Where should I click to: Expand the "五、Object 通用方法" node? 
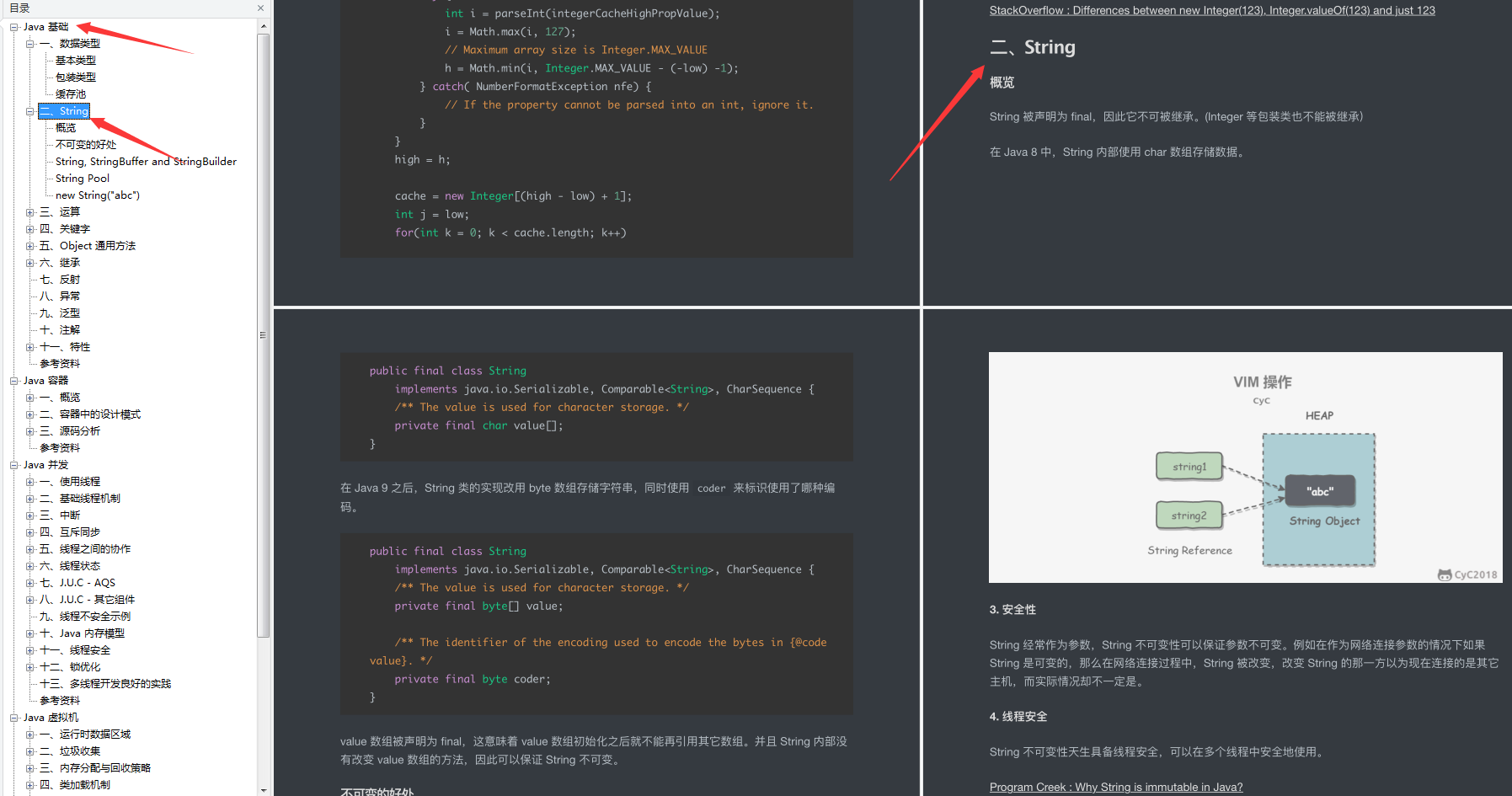30,245
